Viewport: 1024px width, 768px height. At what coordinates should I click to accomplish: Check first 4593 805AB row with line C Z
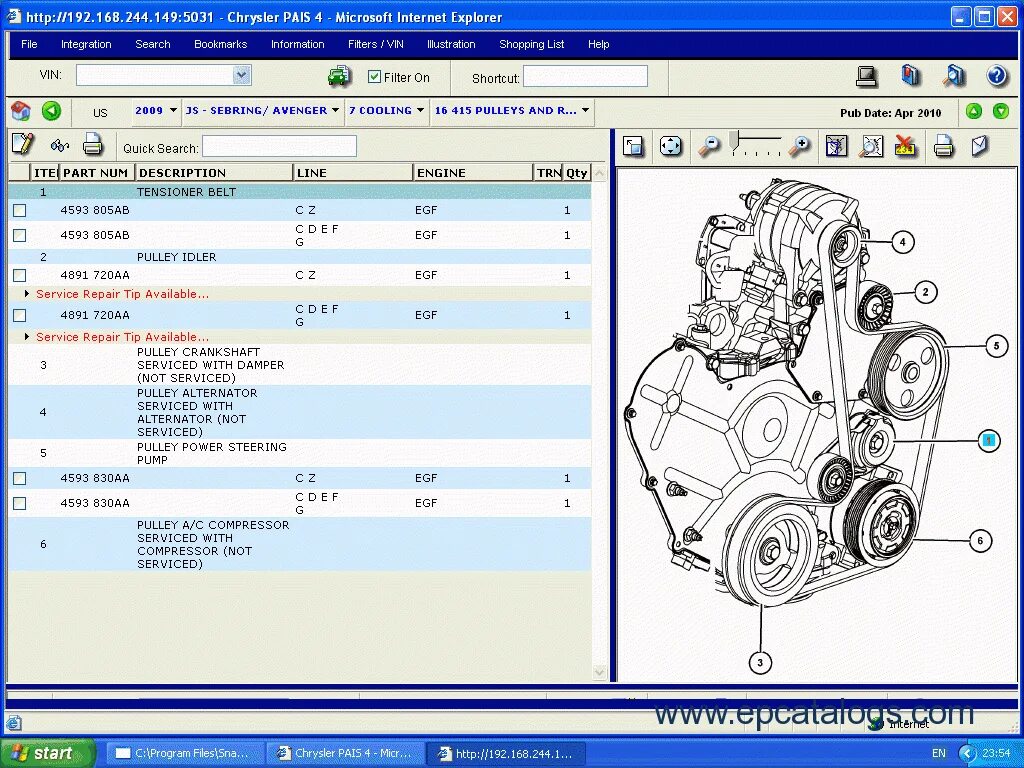(x=20, y=210)
